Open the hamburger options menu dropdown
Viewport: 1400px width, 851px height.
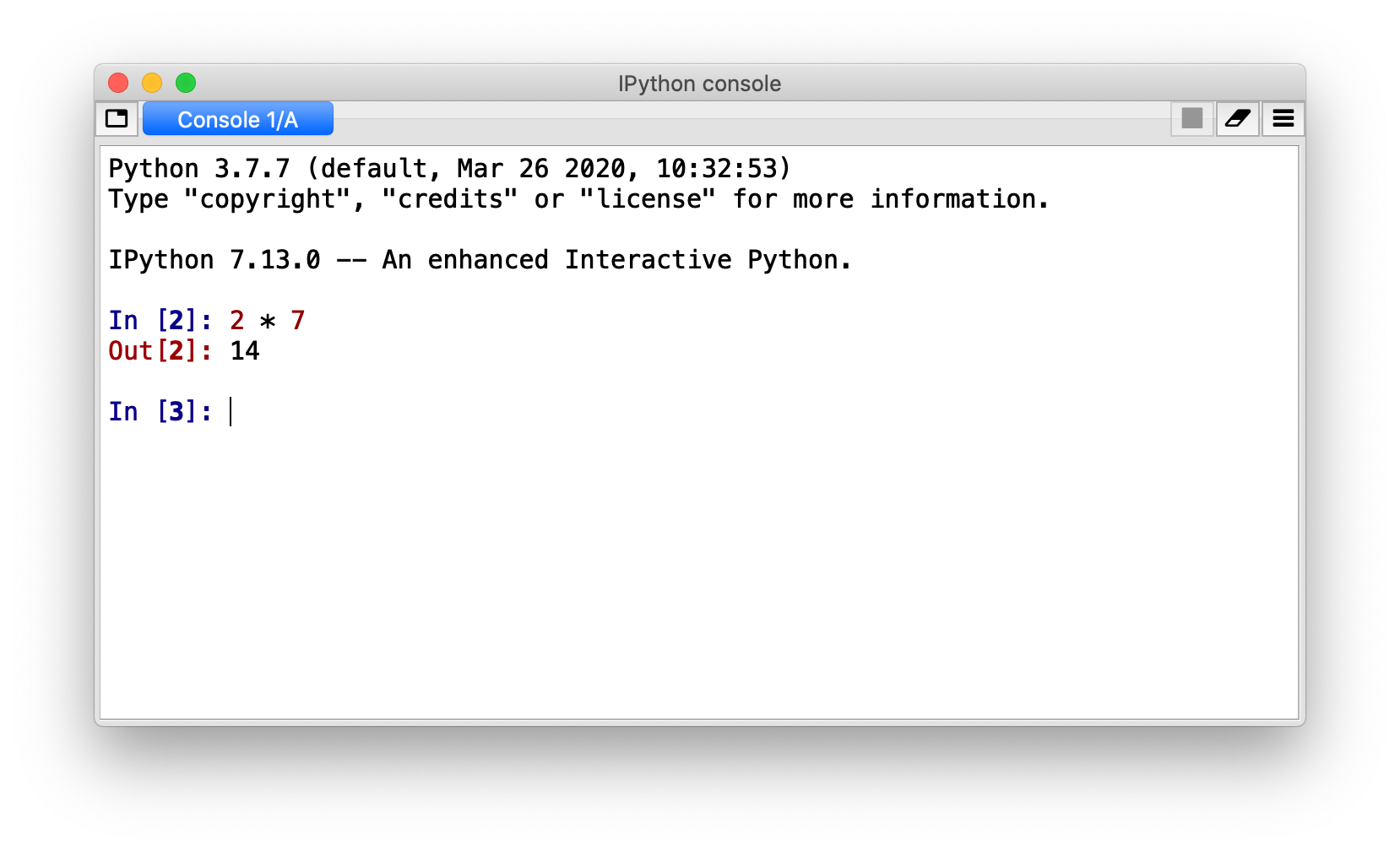click(1282, 118)
